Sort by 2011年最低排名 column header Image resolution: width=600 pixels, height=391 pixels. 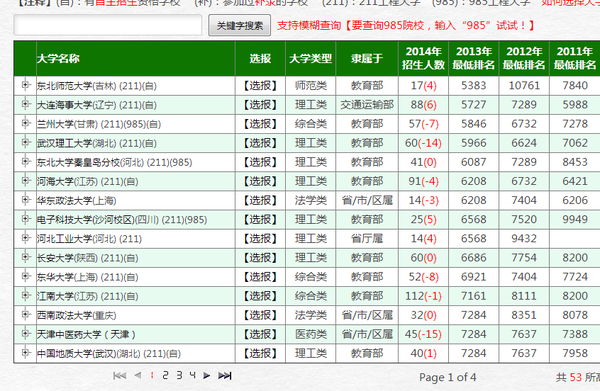(575, 58)
